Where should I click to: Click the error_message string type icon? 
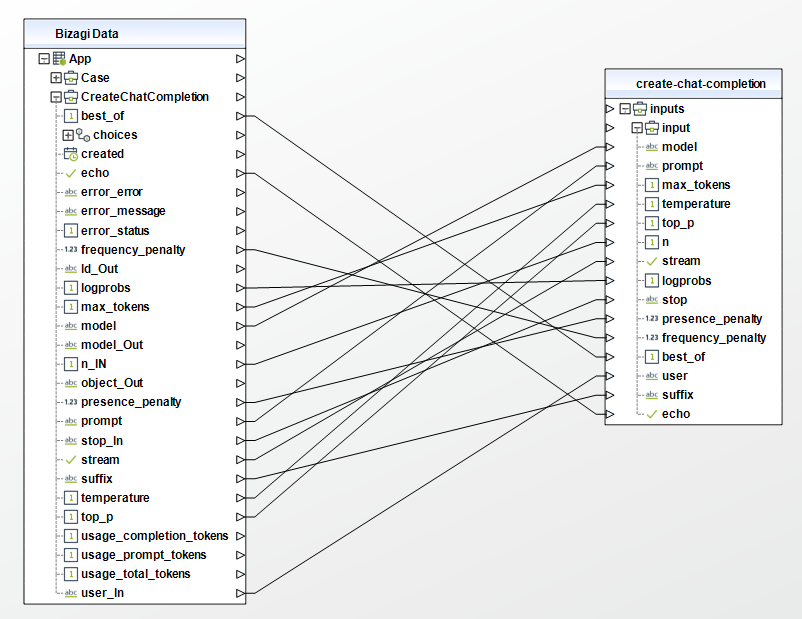pos(71,211)
